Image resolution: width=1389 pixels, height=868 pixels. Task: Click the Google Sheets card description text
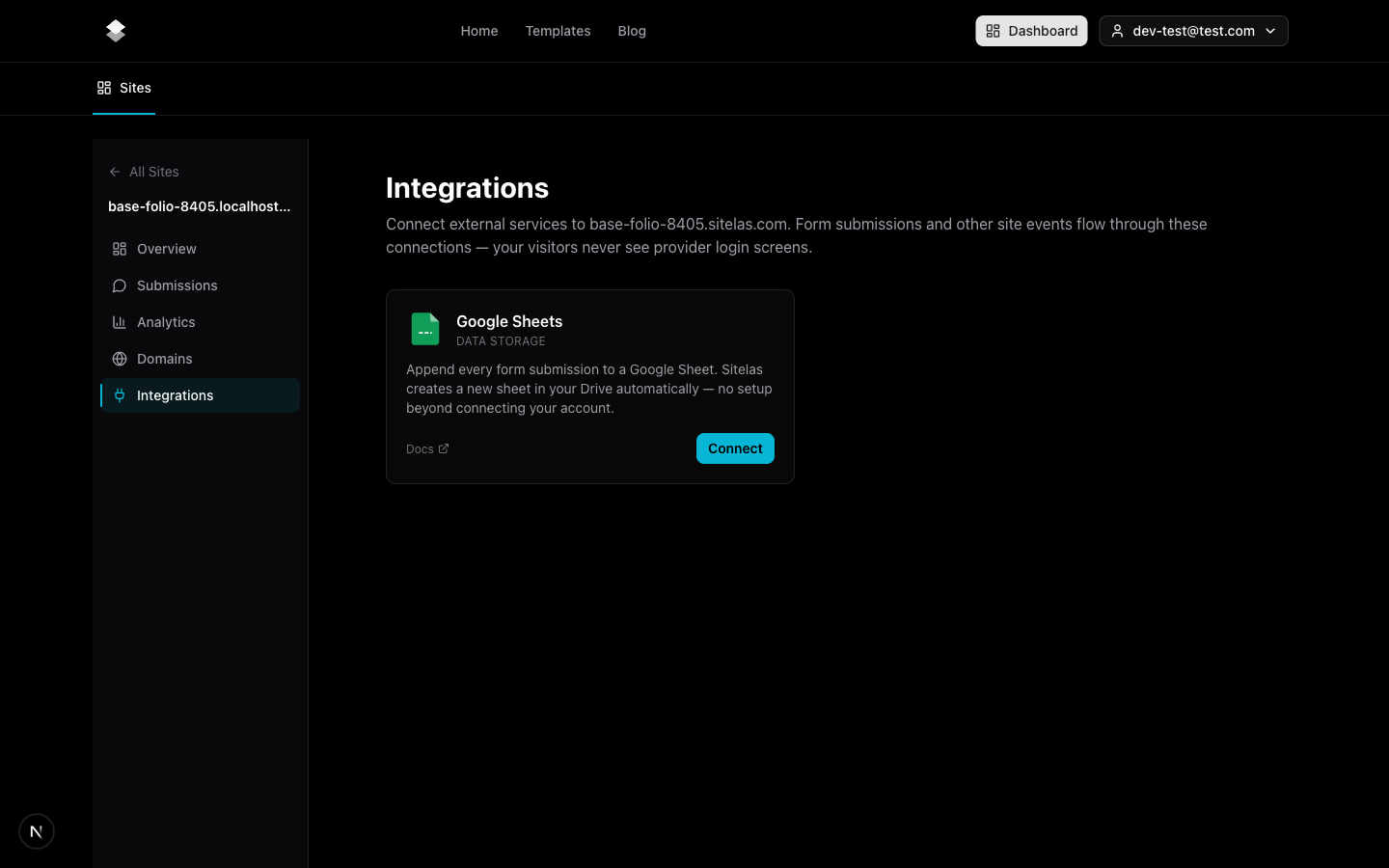[589, 389]
